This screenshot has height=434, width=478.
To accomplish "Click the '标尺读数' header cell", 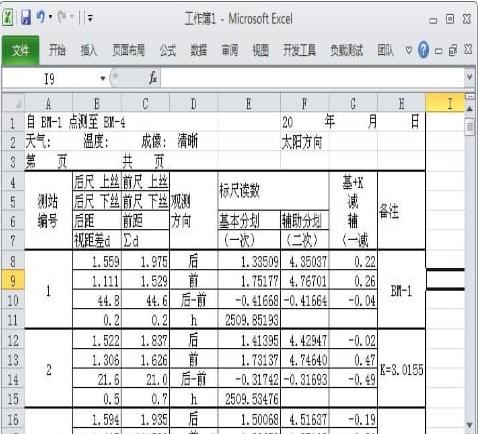I will 273,191.
